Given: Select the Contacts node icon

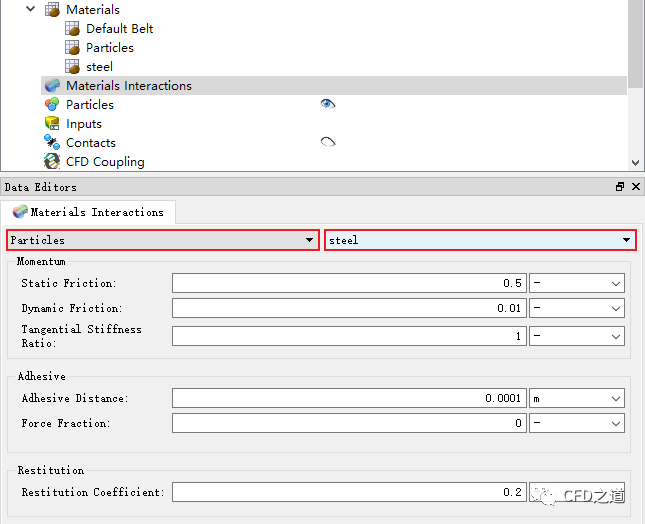Looking at the screenshot, I should coord(52,143).
